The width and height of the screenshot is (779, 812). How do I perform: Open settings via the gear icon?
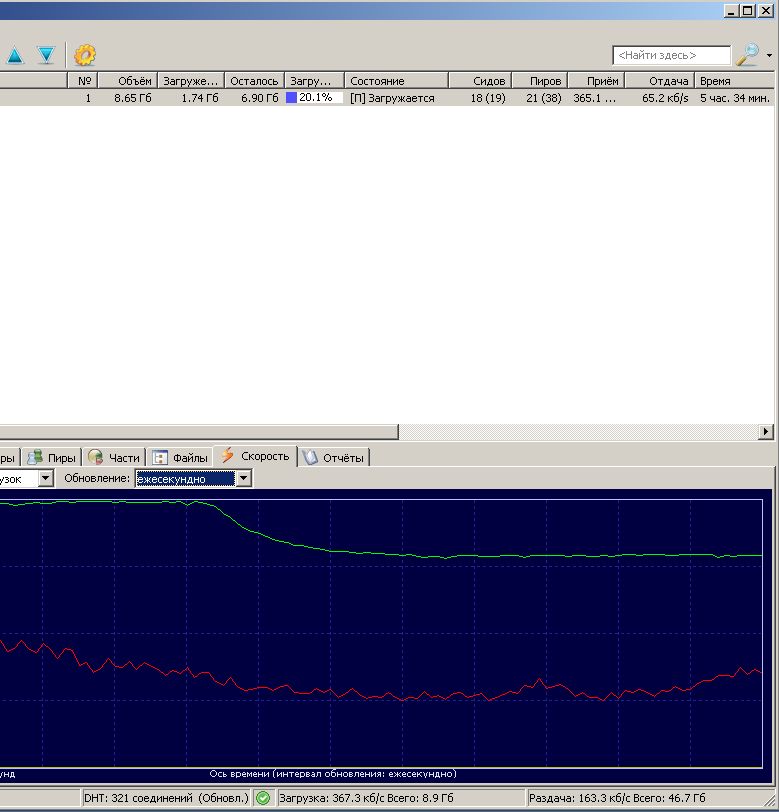[85, 55]
